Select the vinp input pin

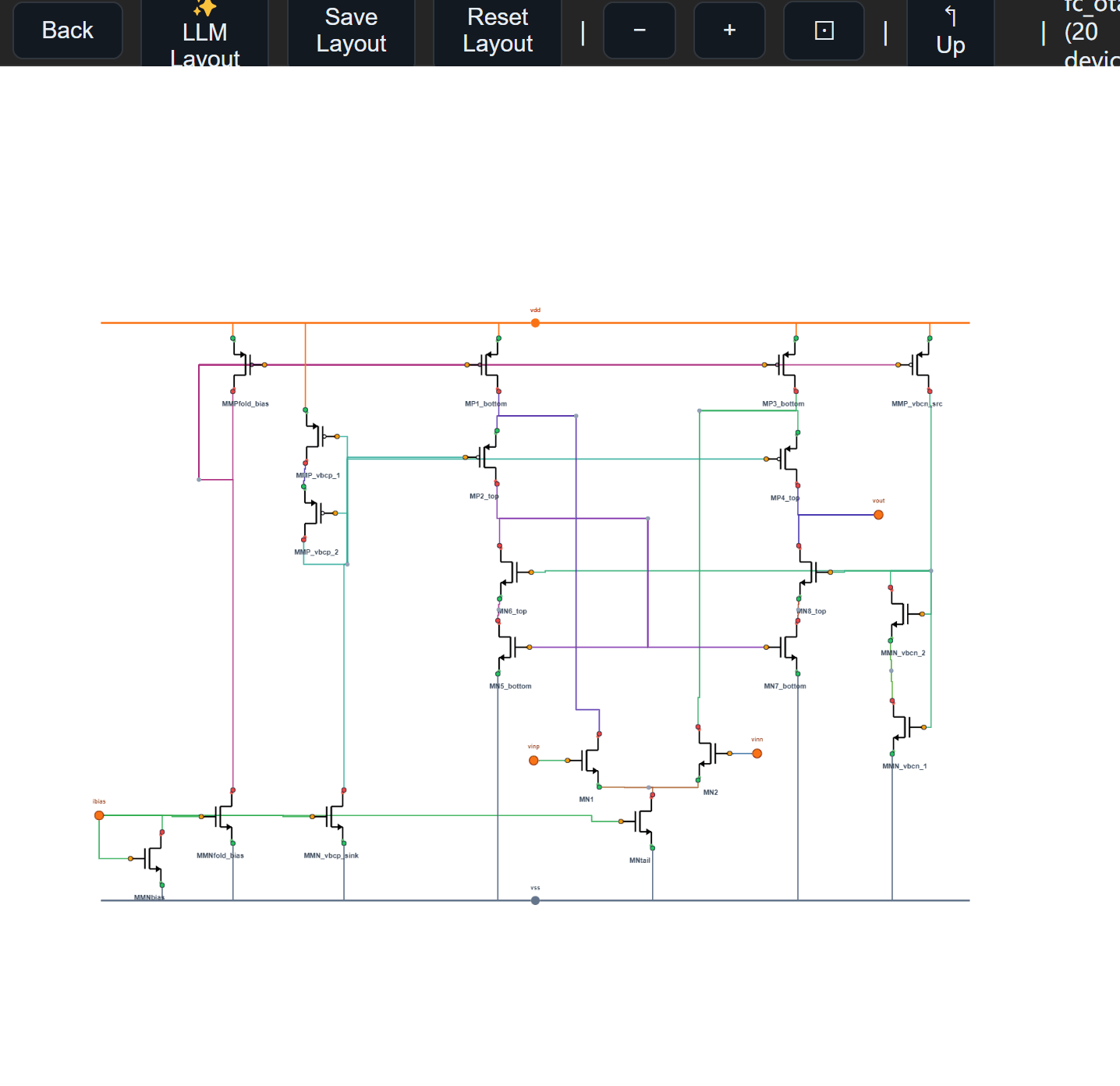(x=533, y=761)
